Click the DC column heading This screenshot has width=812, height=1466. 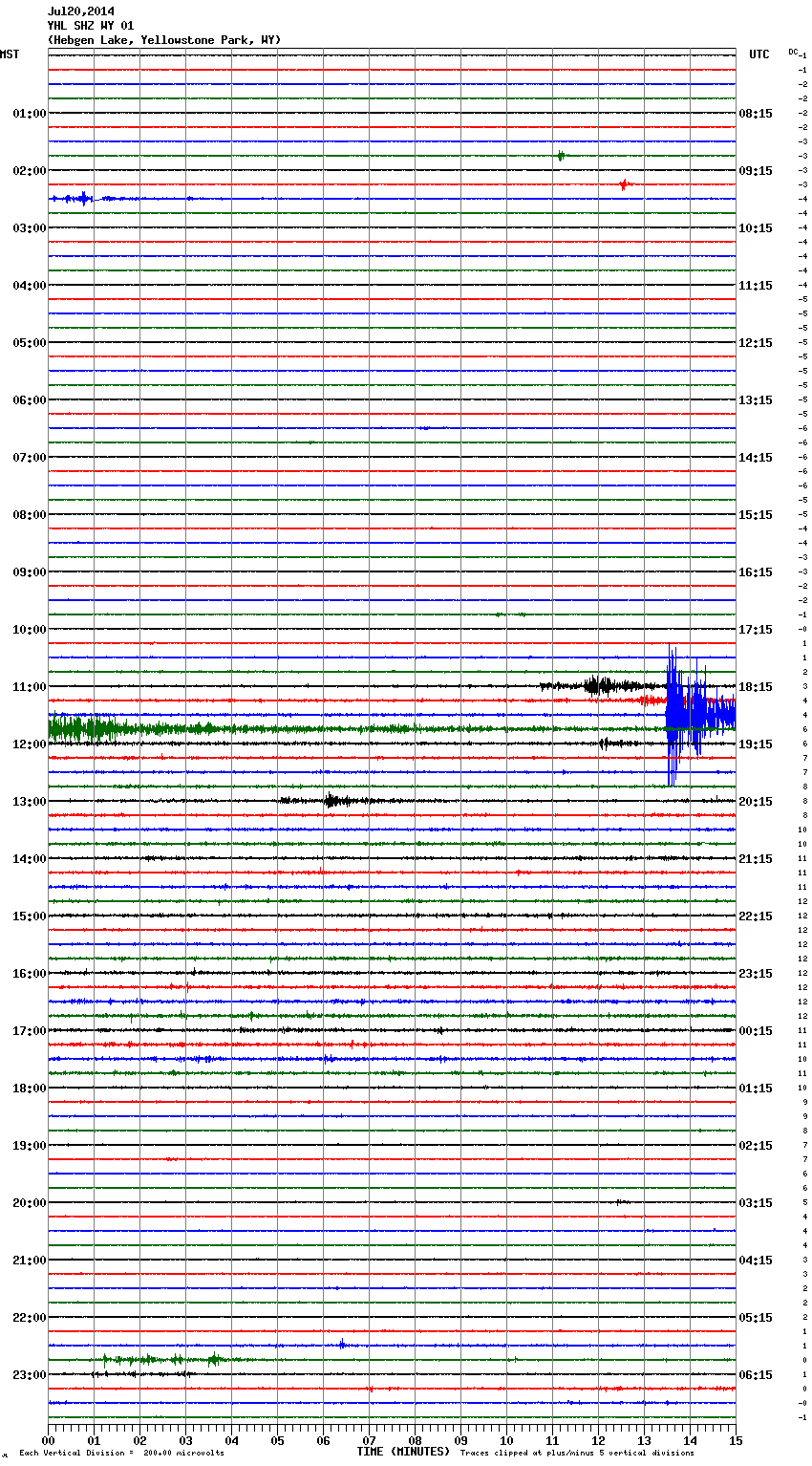point(793,52)
